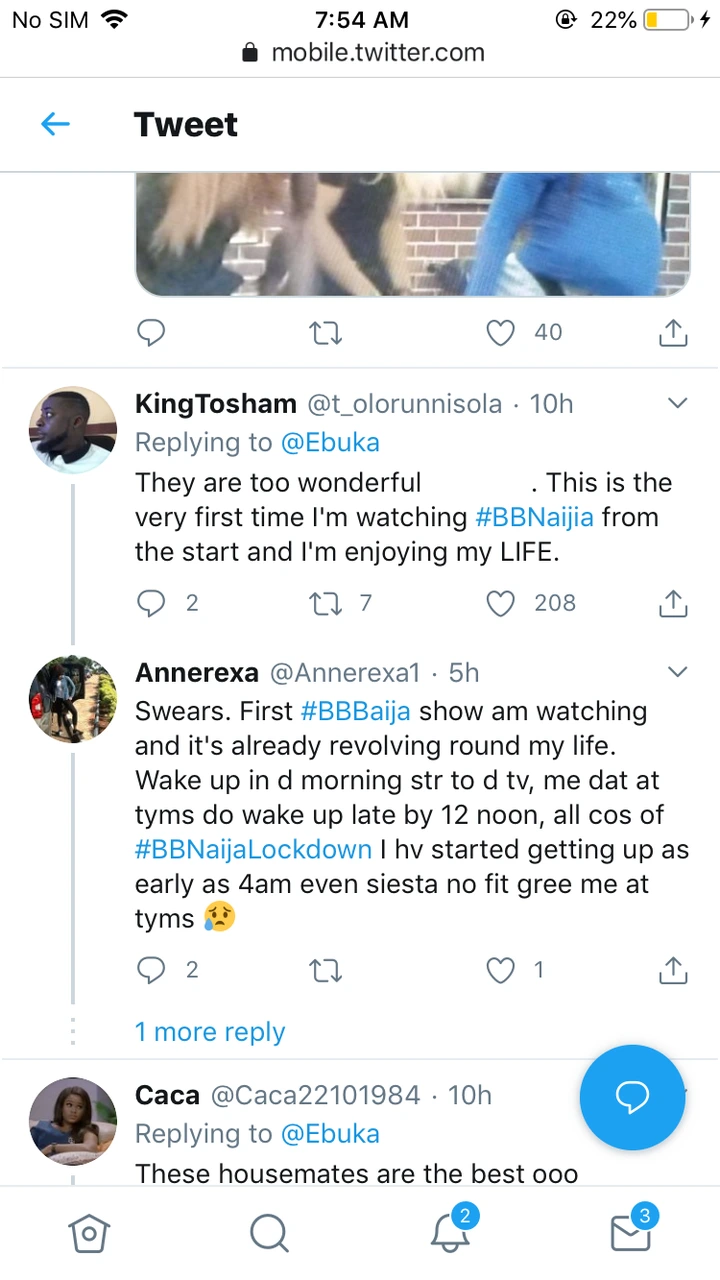Share KingTosham's reply
The height and width of the screenshot is (1280, 720).
click(673, 603)
